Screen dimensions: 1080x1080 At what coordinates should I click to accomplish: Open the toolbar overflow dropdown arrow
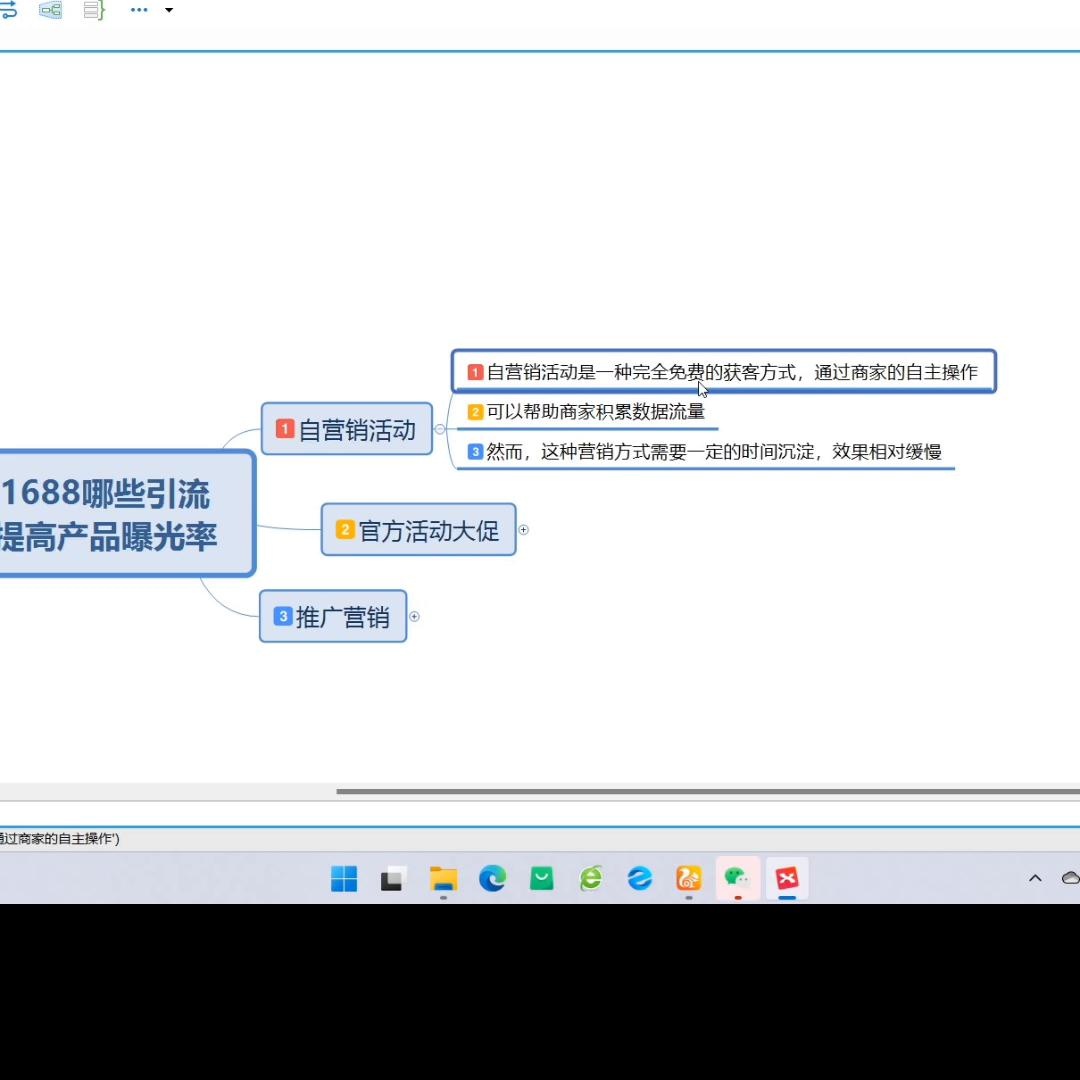point(169,10)
